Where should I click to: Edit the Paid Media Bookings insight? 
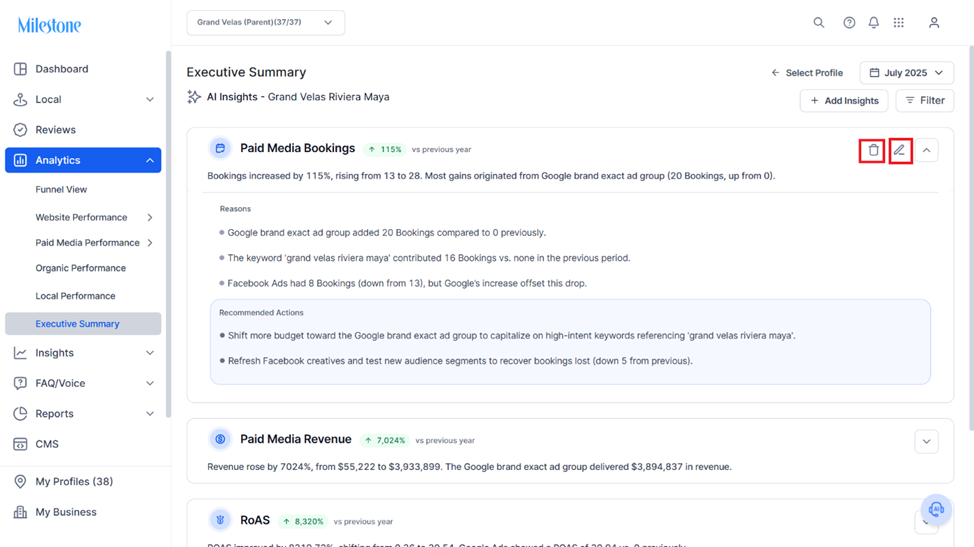pyautogui.click(x=900, y=150)
